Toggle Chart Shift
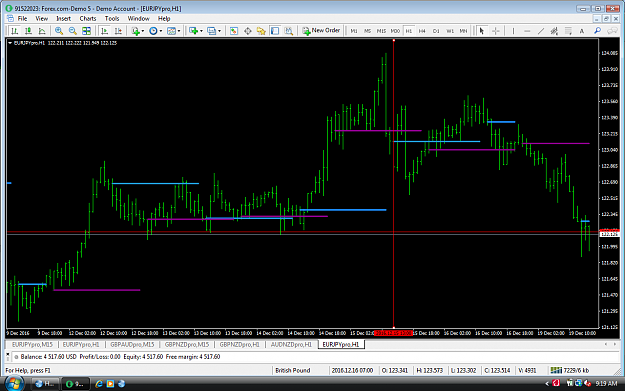625x391 pixels. (x=118, y=31)
